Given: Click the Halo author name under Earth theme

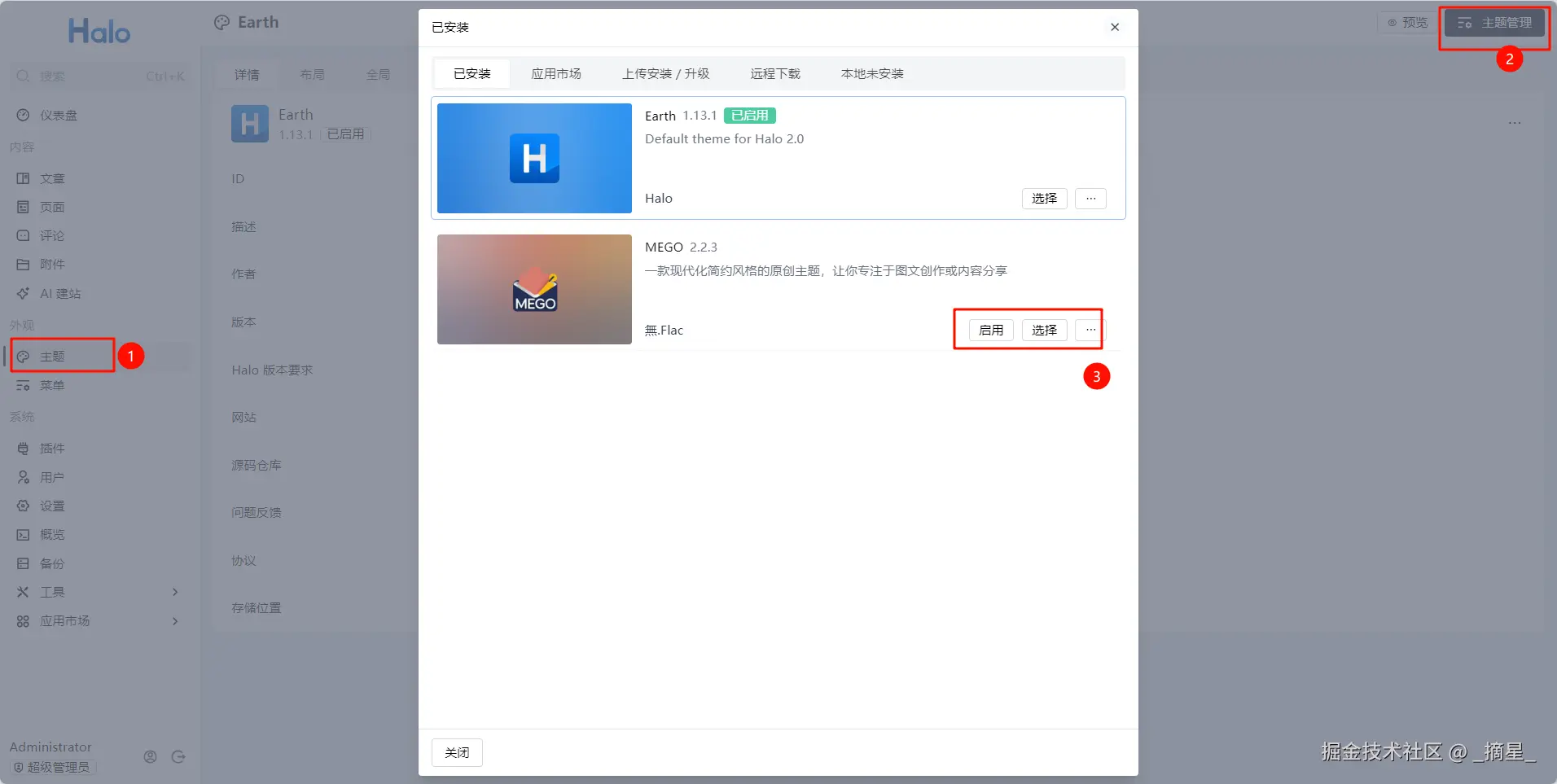Looking at the screenshot, I should 659,199.
